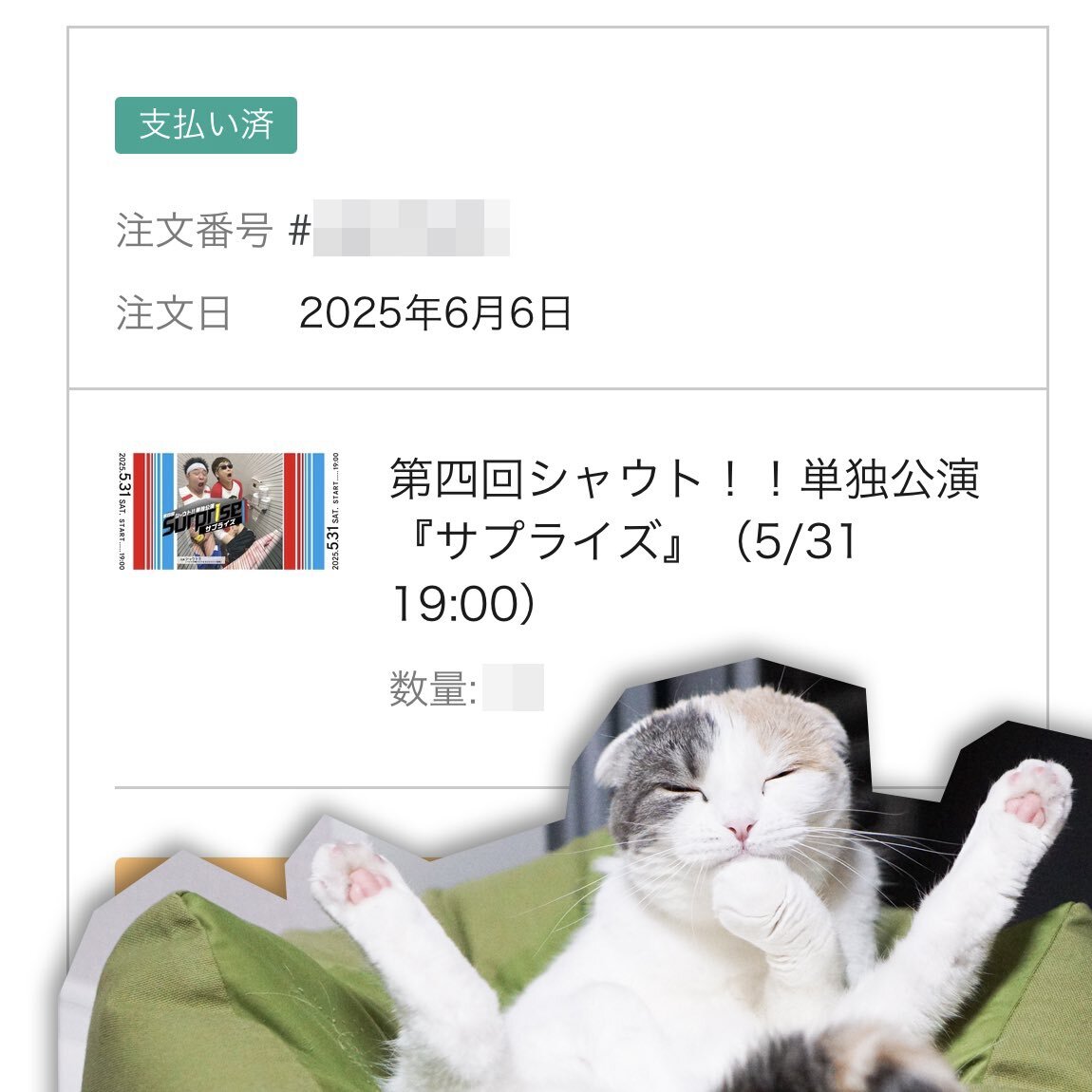Click the blurred quantity value box
Image resolution: width=1092 pixels, height=1092 pixels.
[513, 687]
